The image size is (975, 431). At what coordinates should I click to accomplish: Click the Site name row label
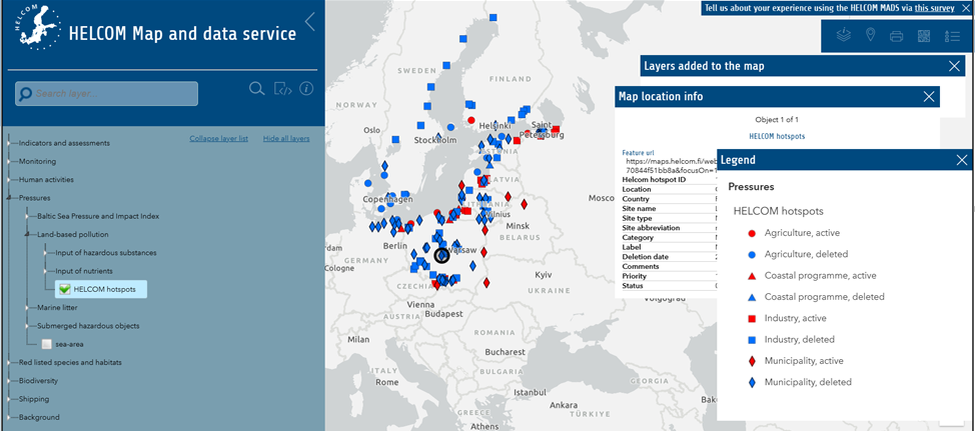(639, 209)
